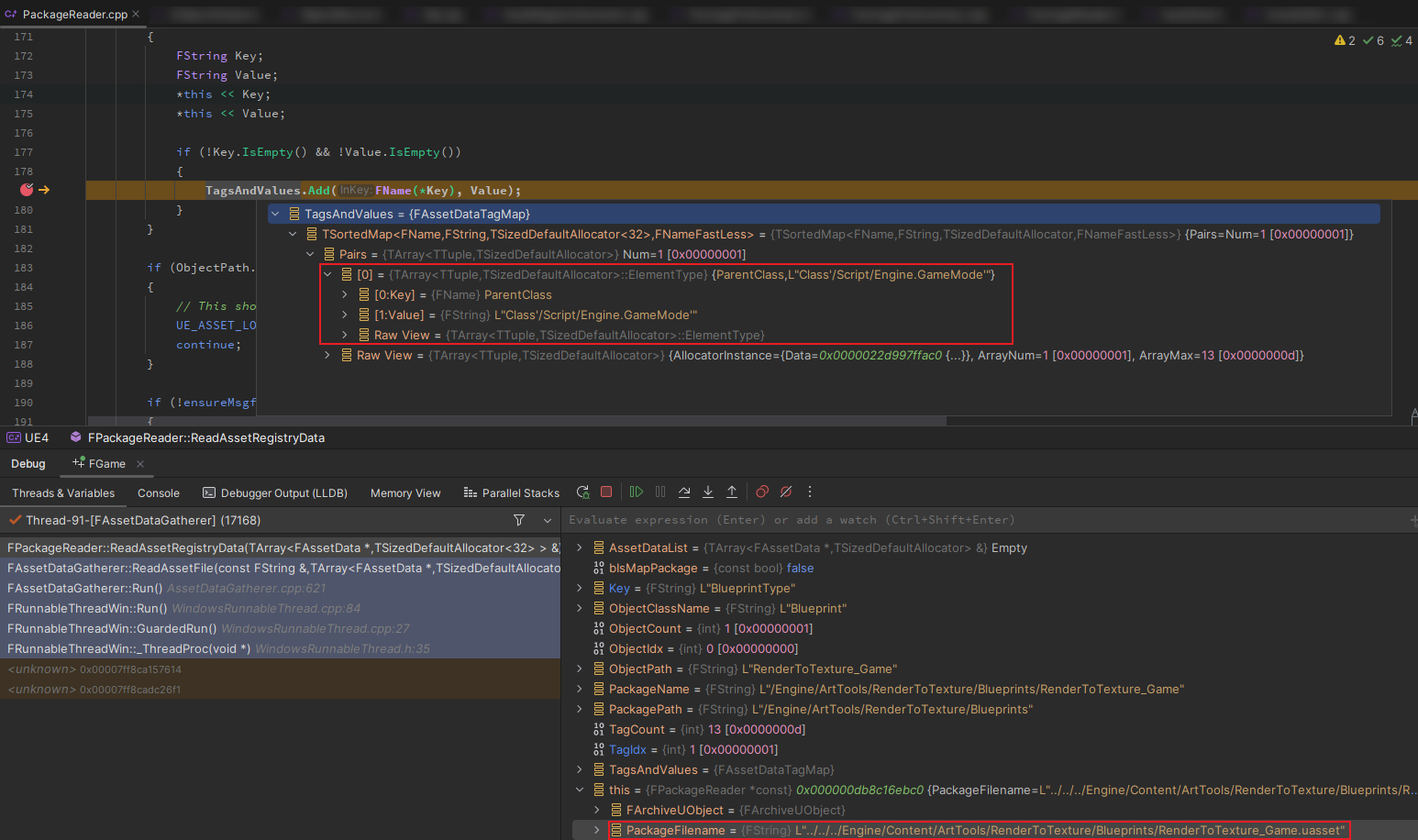Select FAssetDataGatherer::Run() stack frame
Viewport: 1418px width, 840px height.
[85, 588]
